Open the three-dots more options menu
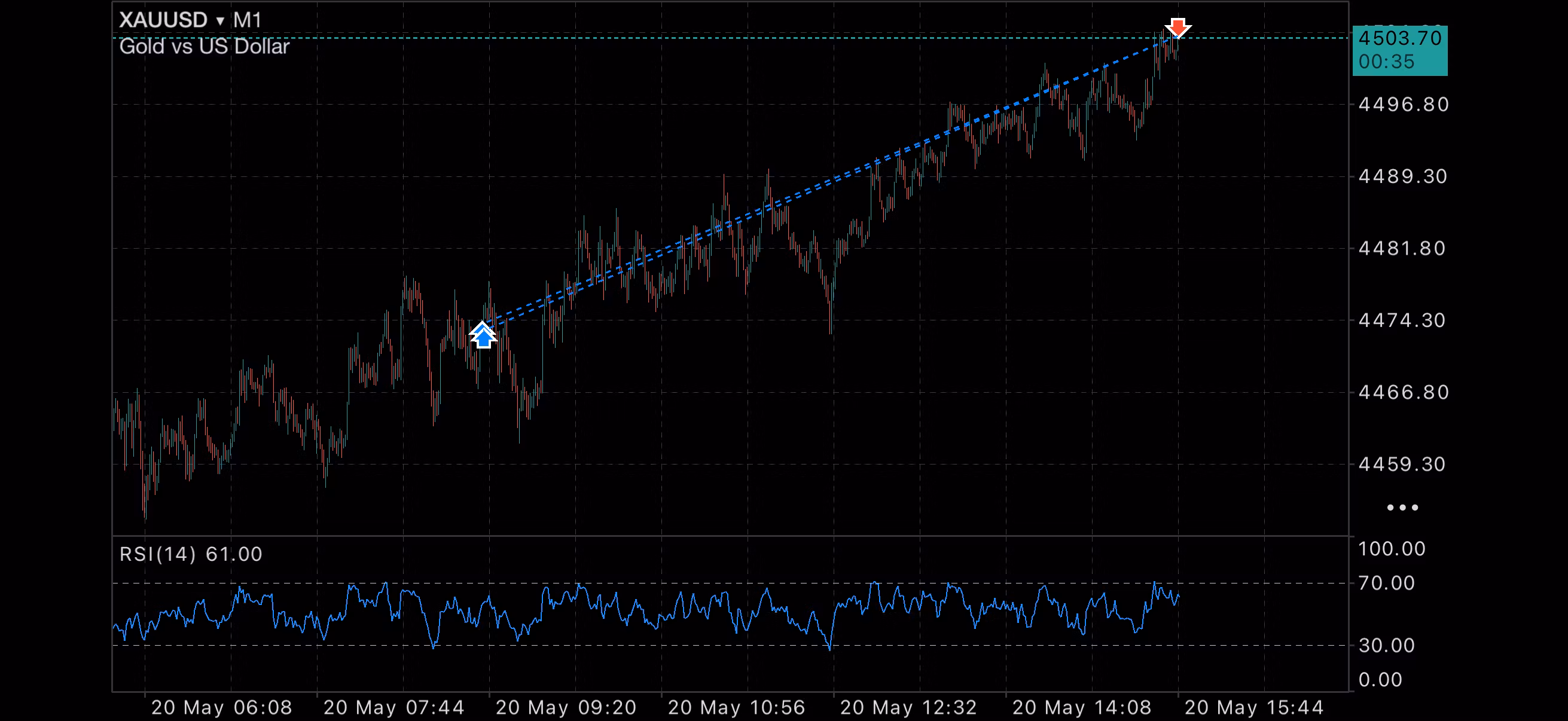This screenshot has height=721, width=1568. pos(1402,508)
